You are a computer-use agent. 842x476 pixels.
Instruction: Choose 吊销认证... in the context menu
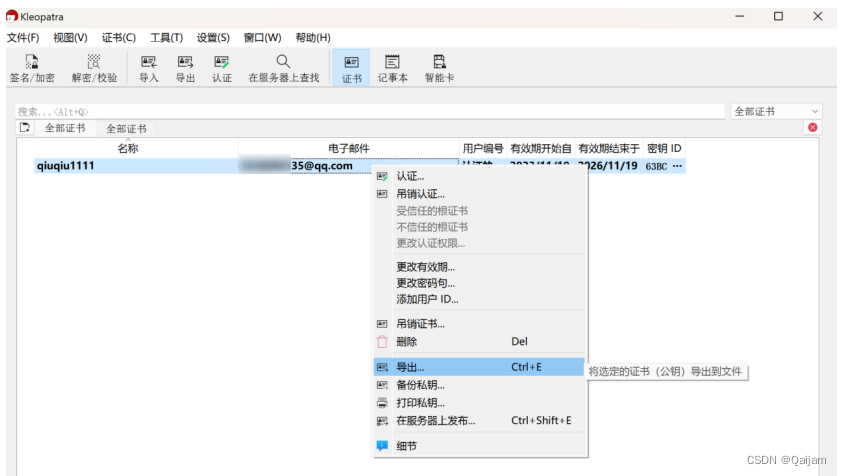pos(478,194)
